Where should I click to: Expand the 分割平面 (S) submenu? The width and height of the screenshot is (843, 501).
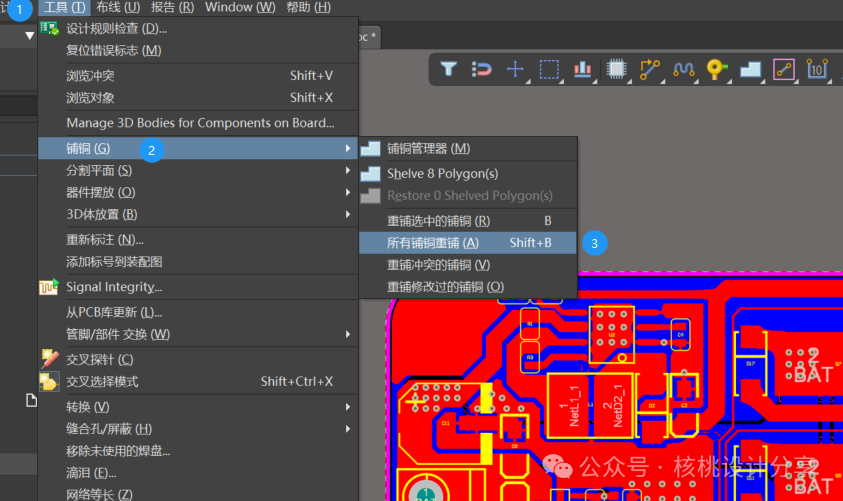pos(198,170)
